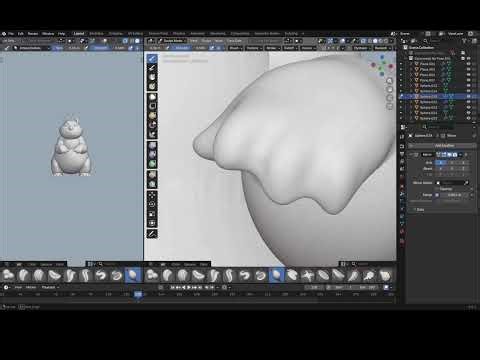Screen dimensions: 480x360
Task: Select the Annotate tool
Action: pyautogui.click(x=152, y=234)
